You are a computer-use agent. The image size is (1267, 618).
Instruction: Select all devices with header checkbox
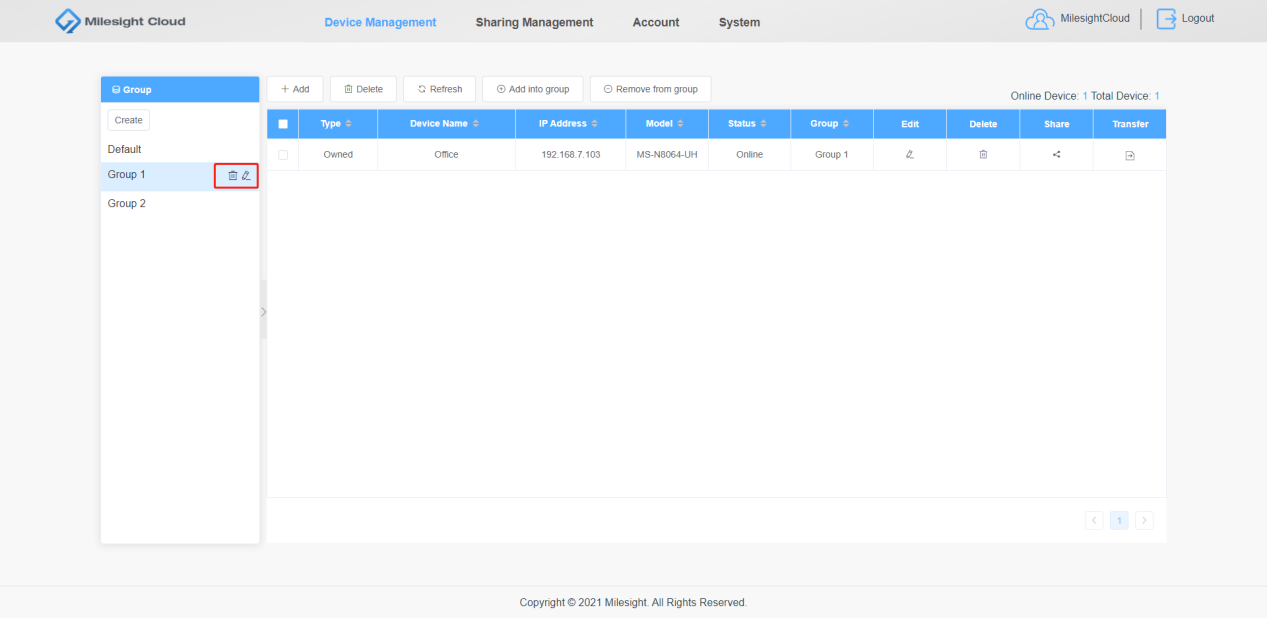tap(283, 124)
